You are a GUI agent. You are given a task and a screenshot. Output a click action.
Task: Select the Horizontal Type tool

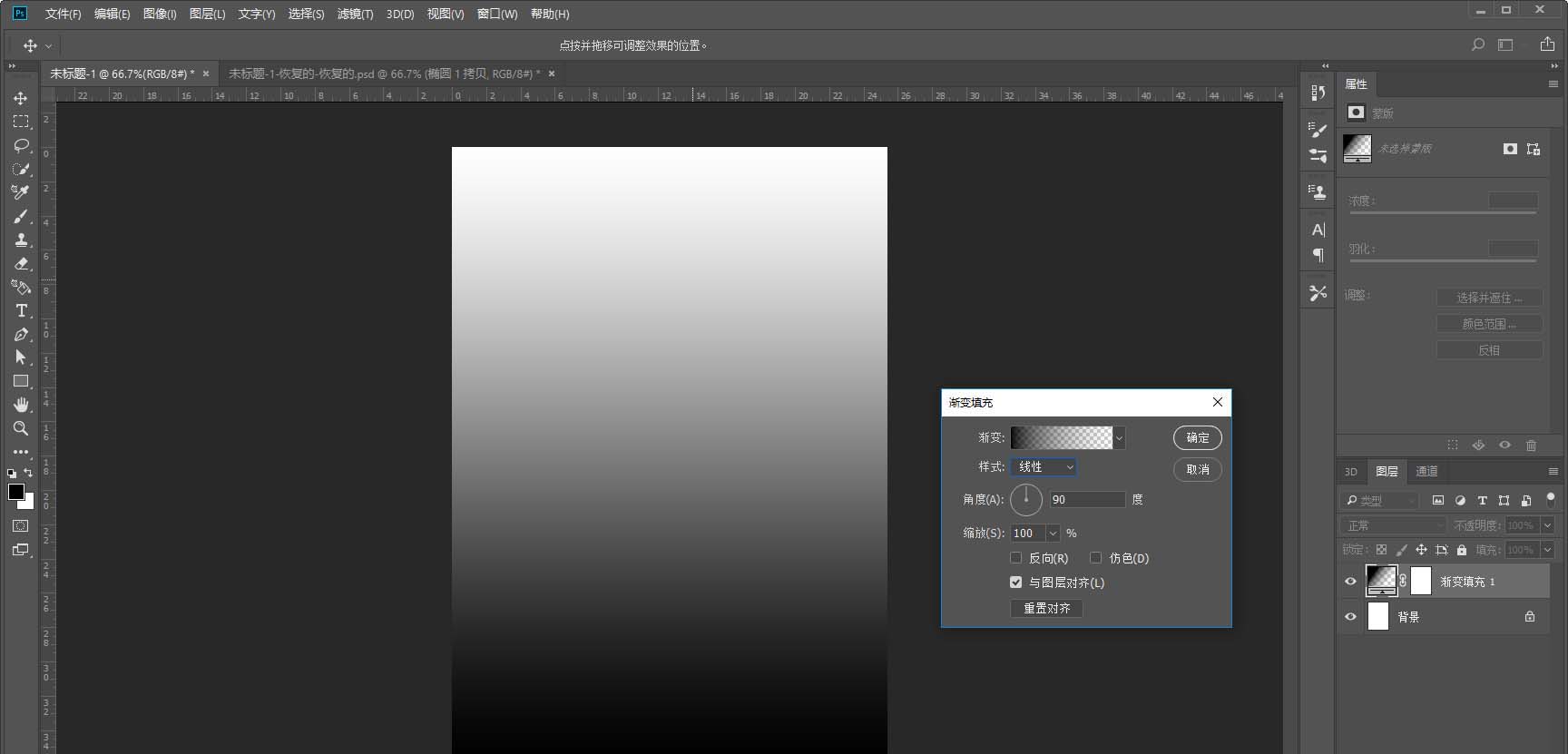pos(21,311)
